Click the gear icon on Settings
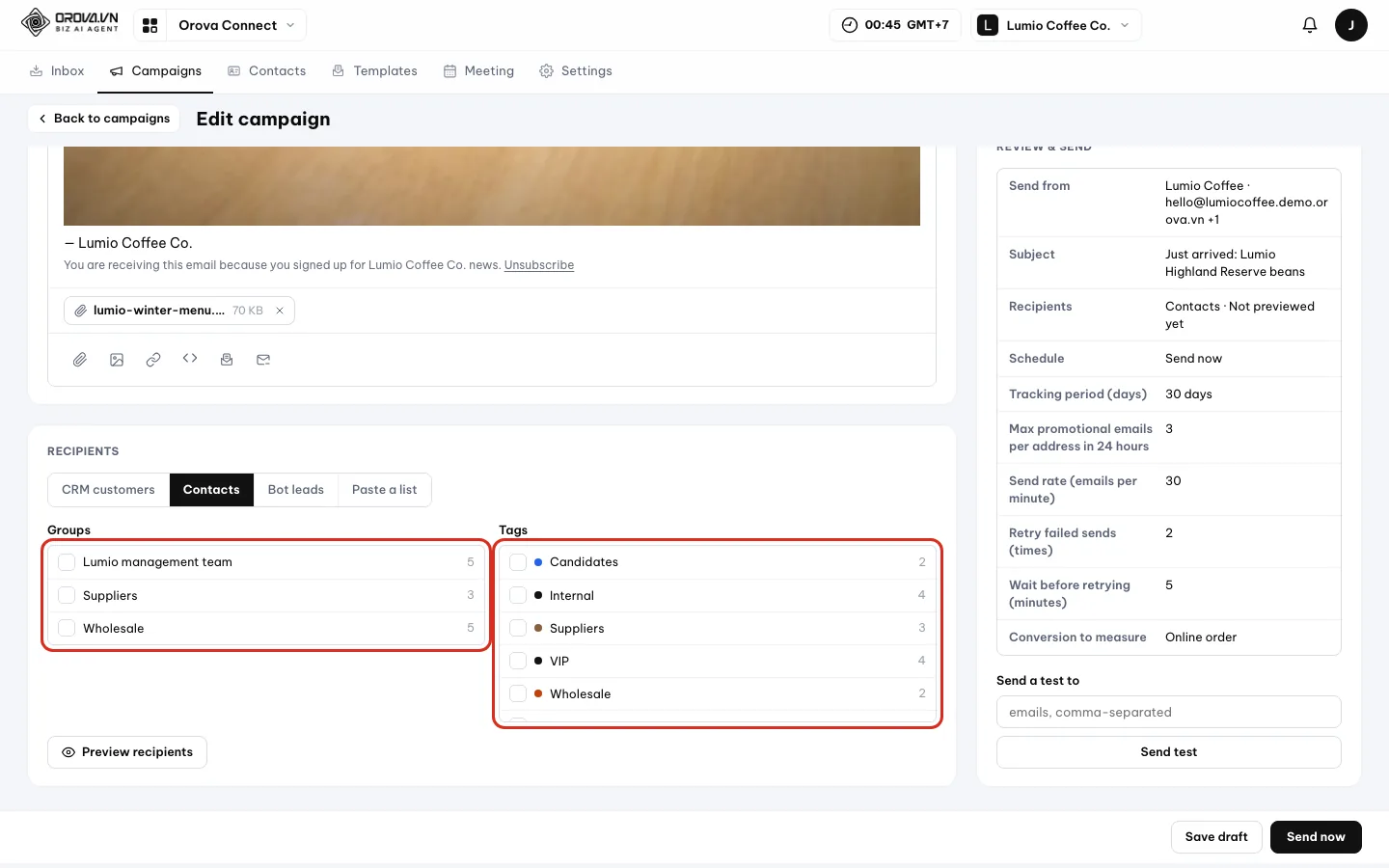Image resolution: width=1389 pixels, height=868 pixels. click(x=546, y=71)
